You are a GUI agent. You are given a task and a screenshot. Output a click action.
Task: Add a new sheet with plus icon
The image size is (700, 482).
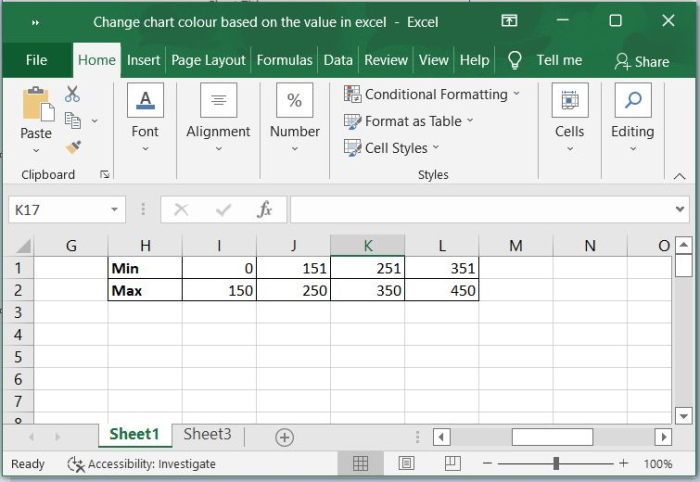(284, 437)
